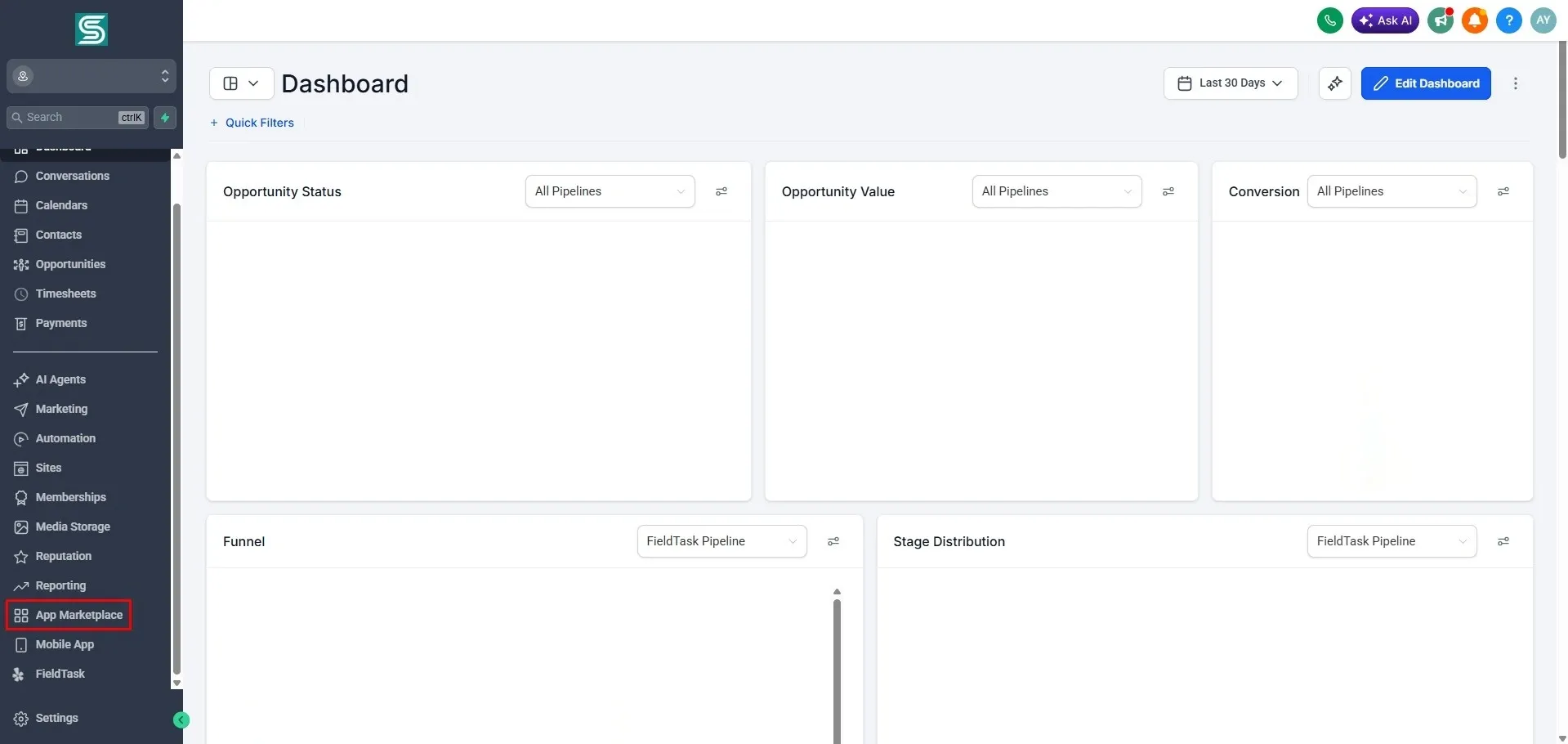Viewport: 1568px width, 744px height.
Task: Click the sidebar scrollbar thumb
Action: (176, 439)
